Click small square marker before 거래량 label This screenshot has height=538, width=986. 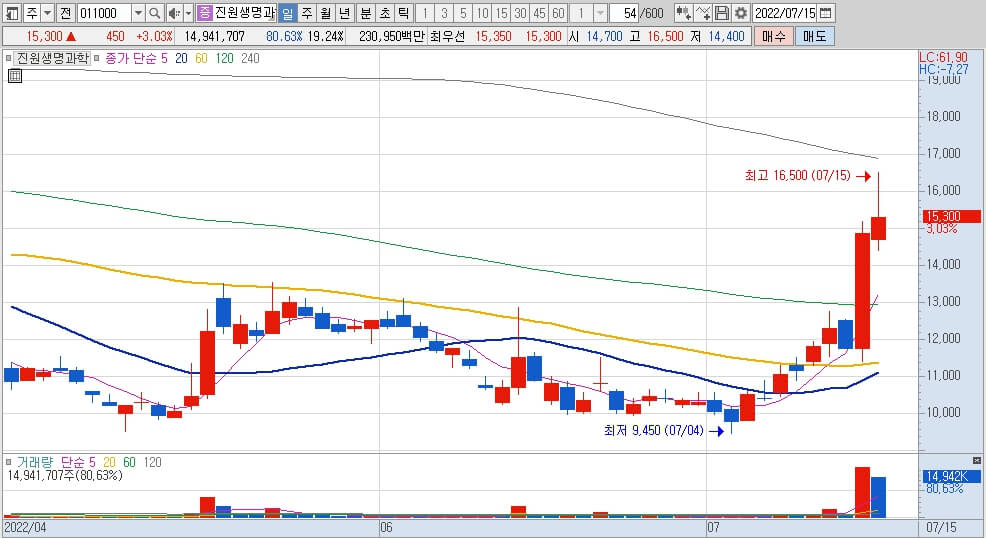[x=8, y=463]
